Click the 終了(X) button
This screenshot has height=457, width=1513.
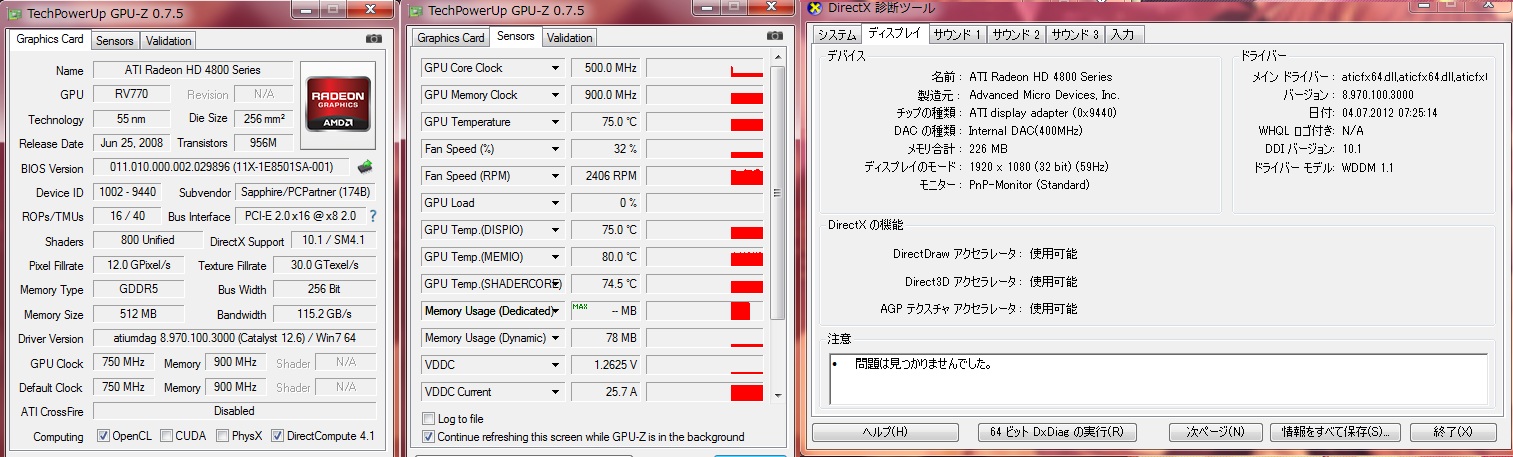coord(1452,432)
